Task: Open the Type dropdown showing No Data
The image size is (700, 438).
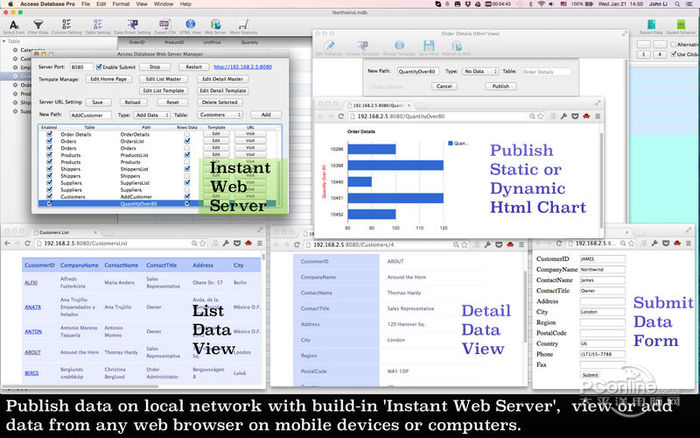Action: pyautogui.click(x=480, y=71)
